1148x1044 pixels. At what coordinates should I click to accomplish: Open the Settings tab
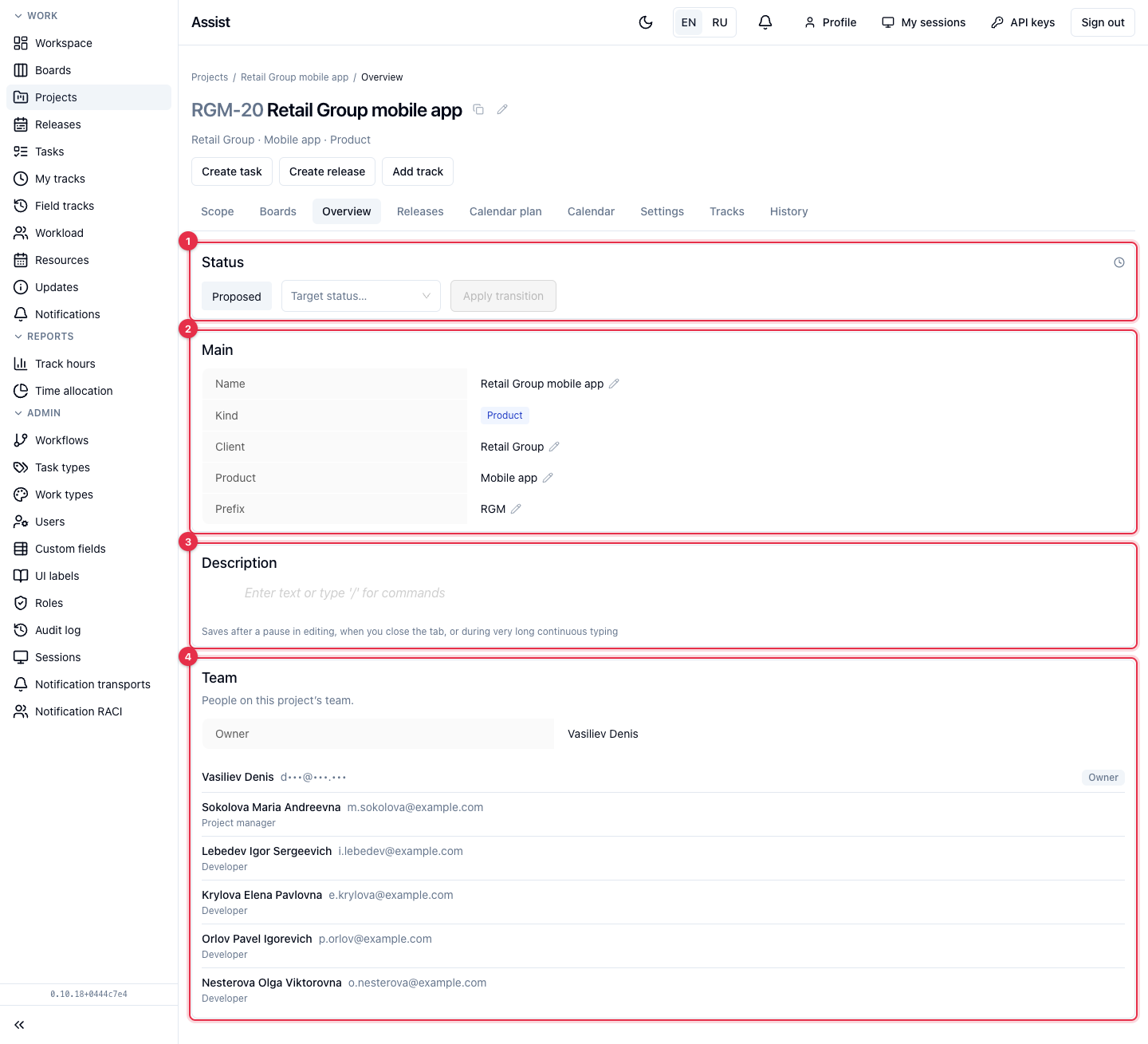[x=662, y=211]
